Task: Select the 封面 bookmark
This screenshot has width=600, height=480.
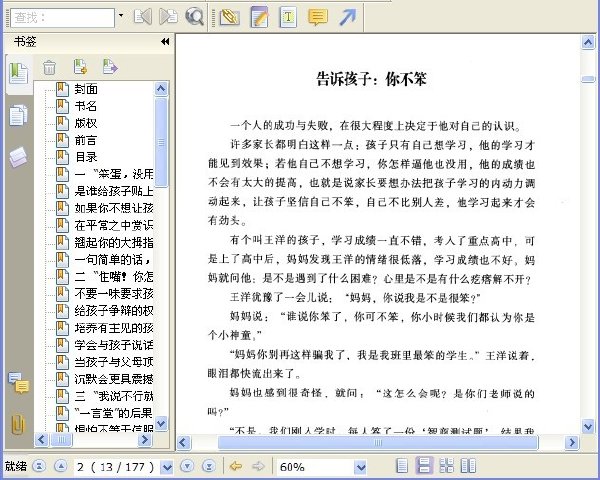Action: (x=86, y=89)
